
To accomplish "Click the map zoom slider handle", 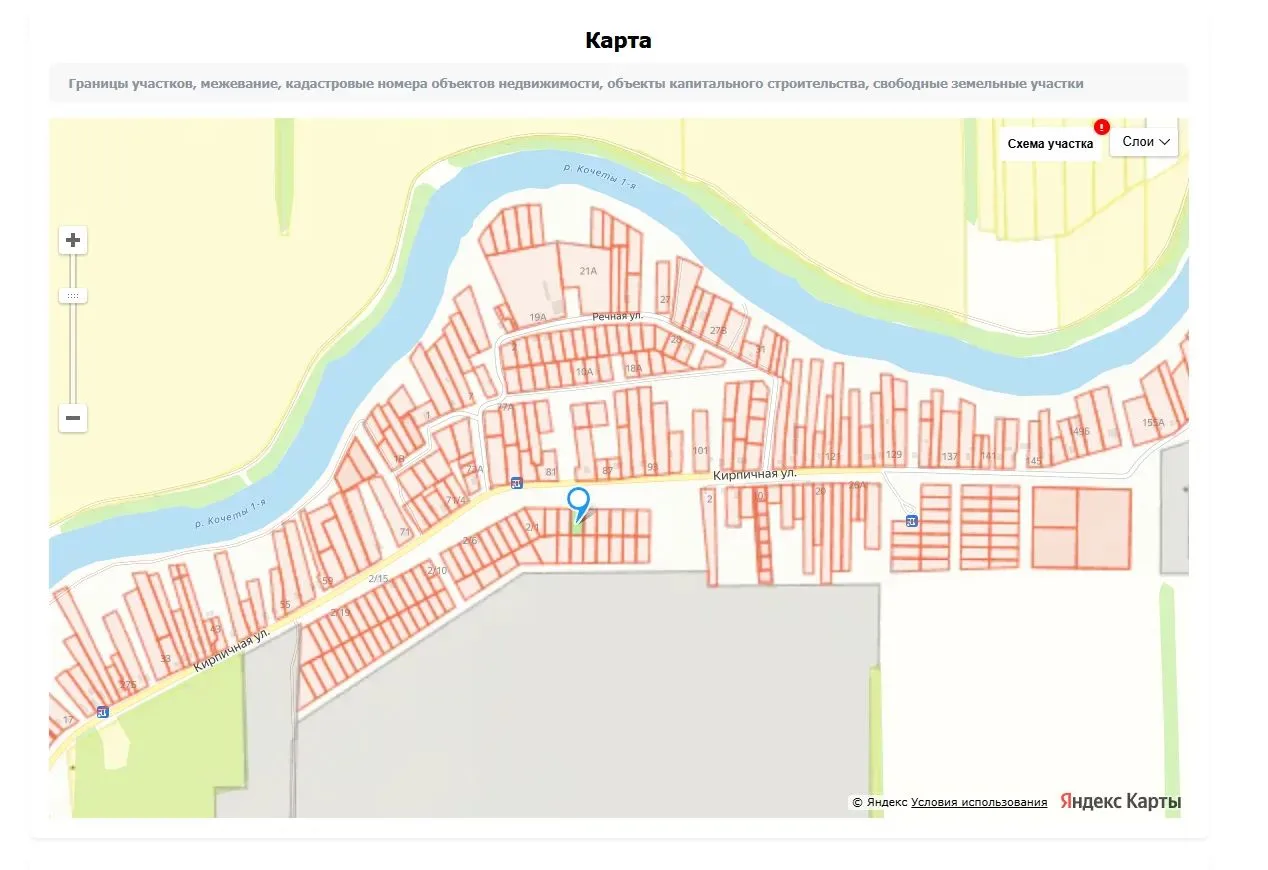I will [x=73, y=296].
